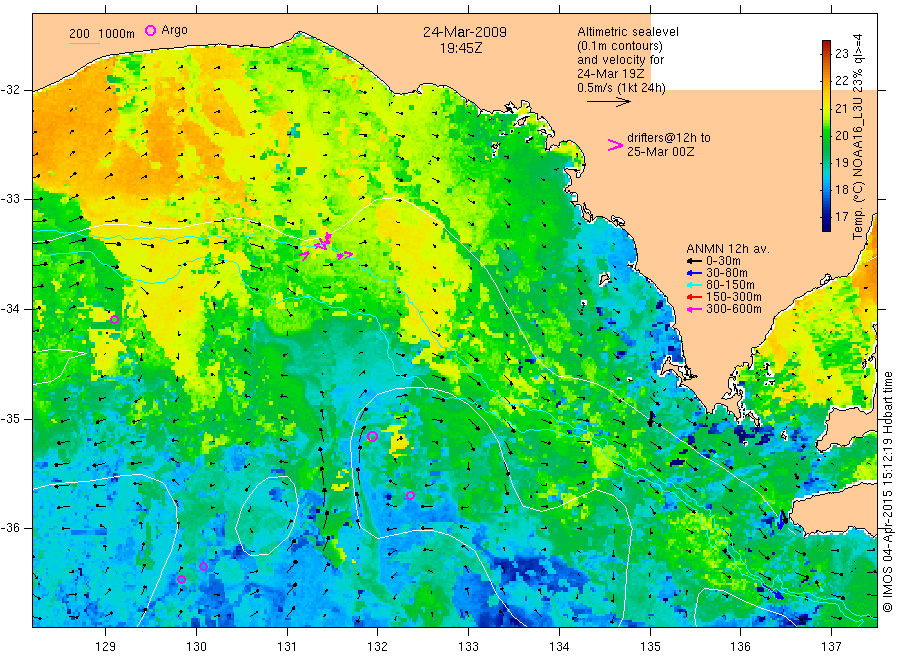Click the '129' longitude axis label
This screenshot has width=900, height=660.
[106, 647]
